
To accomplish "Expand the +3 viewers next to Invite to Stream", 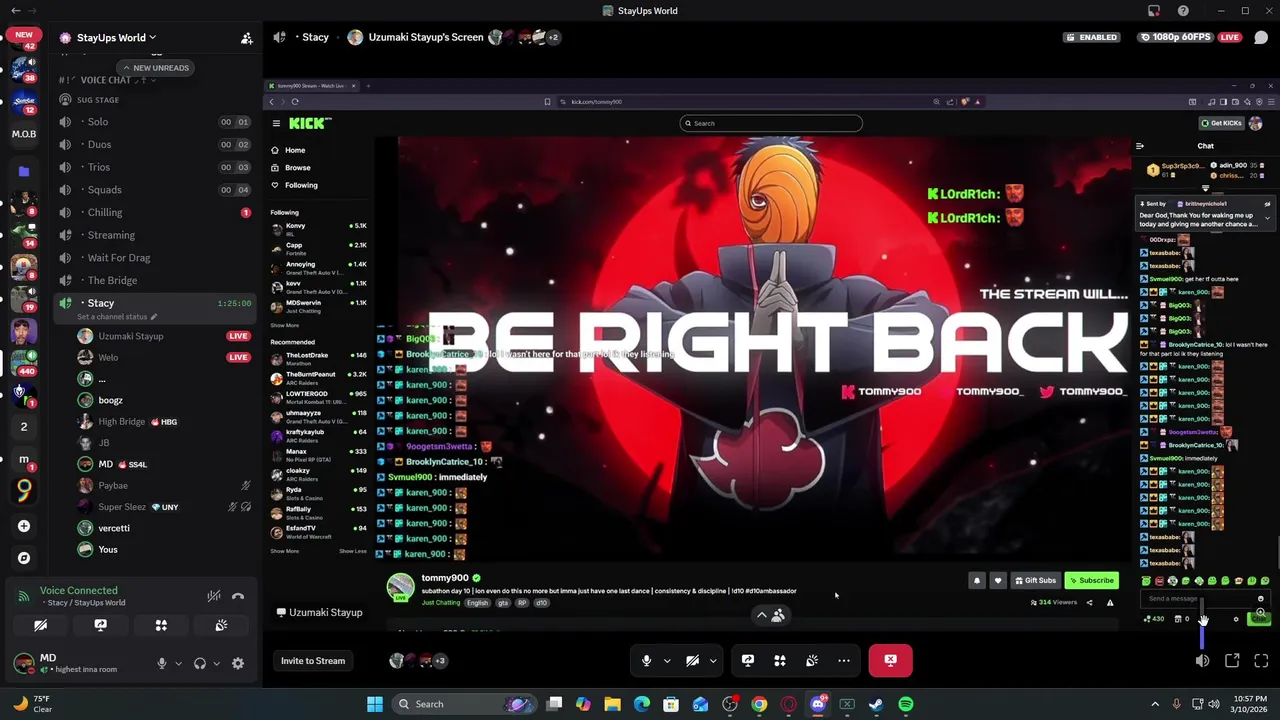I will 439,660.
